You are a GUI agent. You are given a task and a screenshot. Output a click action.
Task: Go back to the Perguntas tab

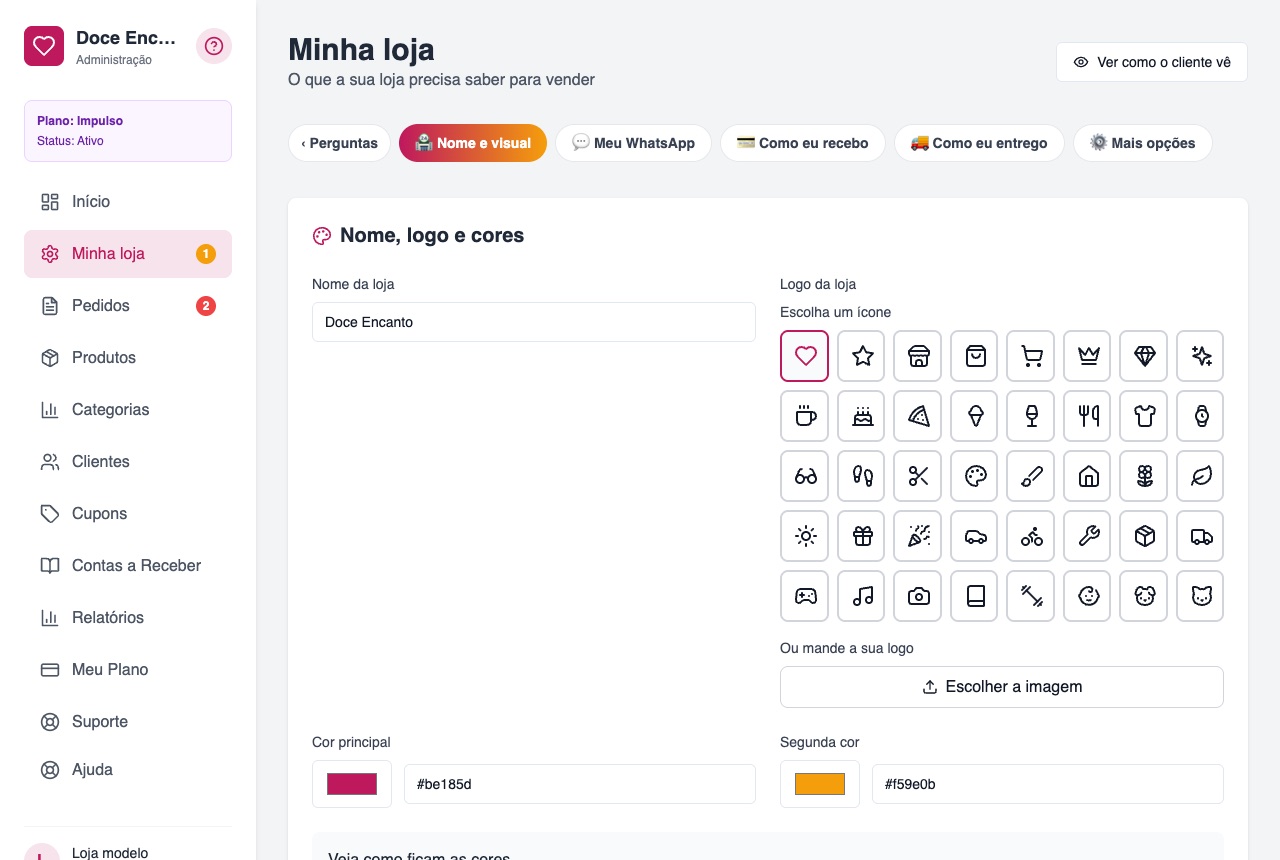[x=339, y=143]
